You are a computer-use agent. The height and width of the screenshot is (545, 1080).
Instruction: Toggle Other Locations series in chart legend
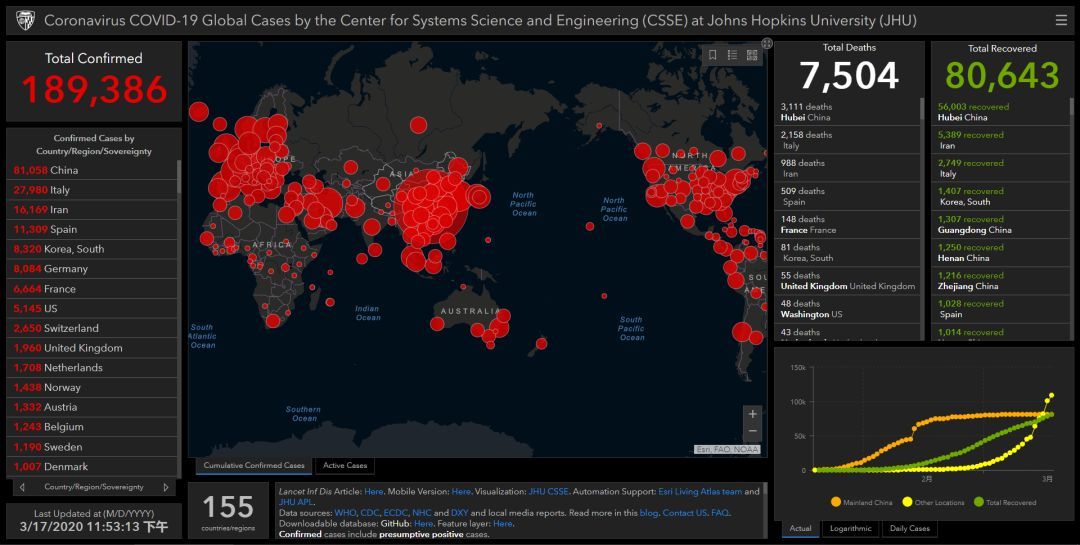tap(933, 502)
